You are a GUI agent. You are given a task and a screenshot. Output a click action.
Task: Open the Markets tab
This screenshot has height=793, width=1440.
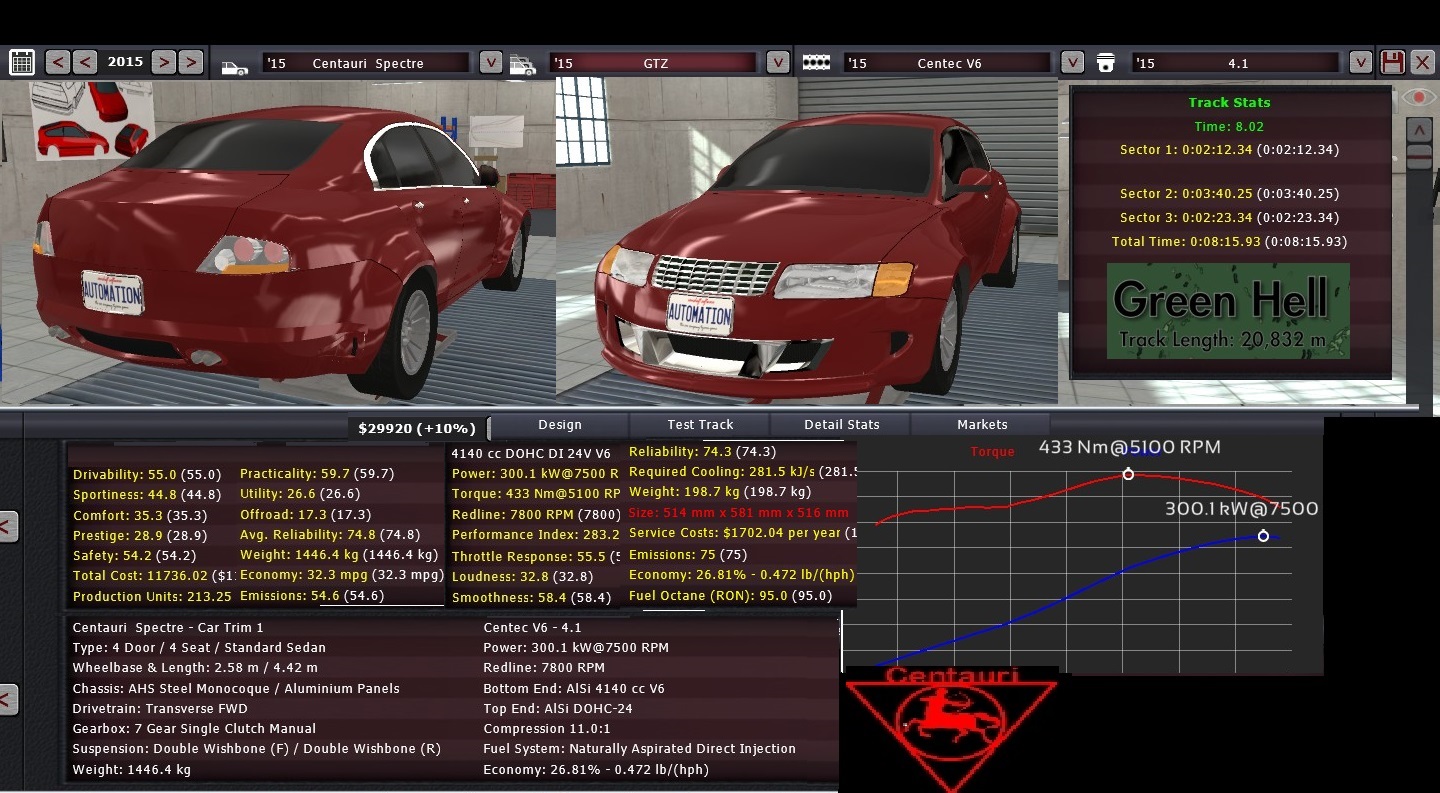click(x=982, y=425)
